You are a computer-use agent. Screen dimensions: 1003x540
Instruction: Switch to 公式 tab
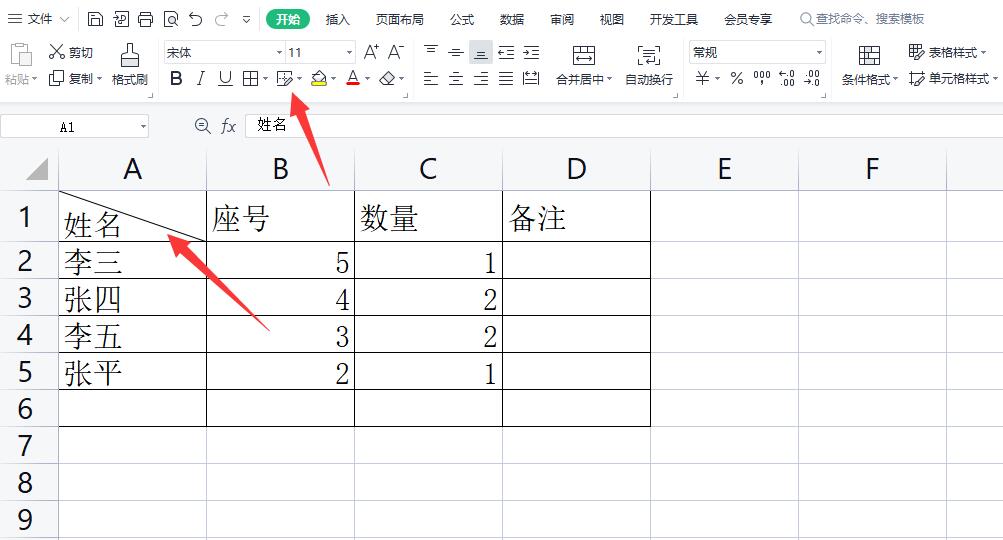[x=462, y=20]
